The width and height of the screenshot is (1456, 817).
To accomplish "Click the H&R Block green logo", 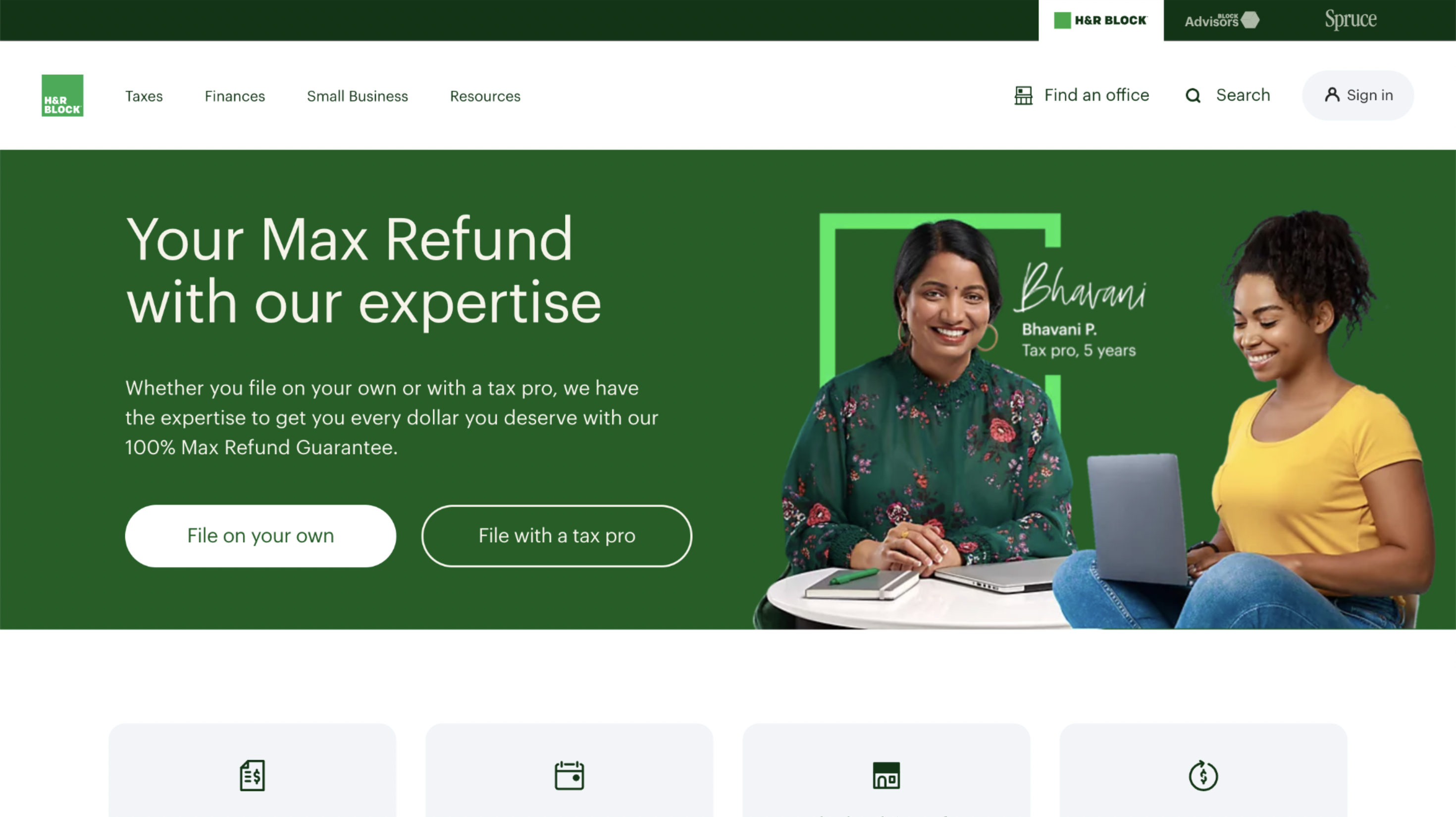I will tap(62, 96).
